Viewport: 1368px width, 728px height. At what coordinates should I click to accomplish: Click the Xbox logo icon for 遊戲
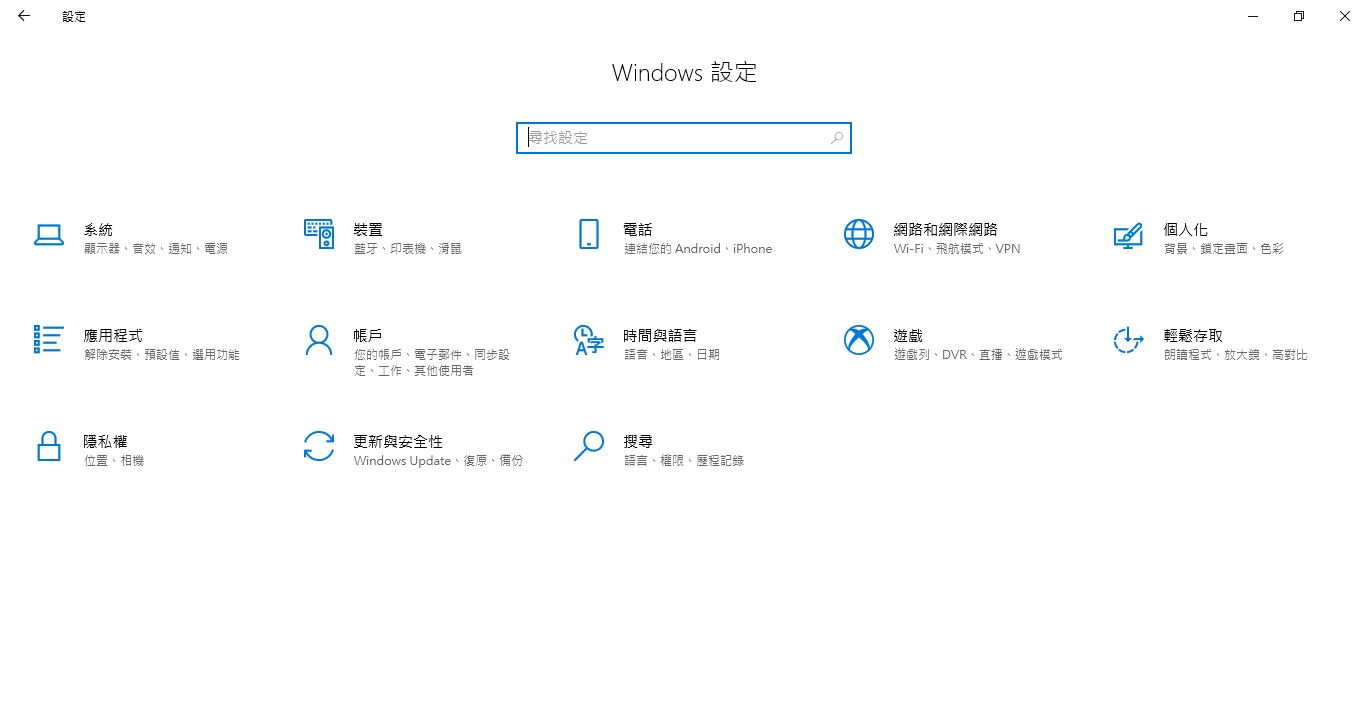(859, 340)
